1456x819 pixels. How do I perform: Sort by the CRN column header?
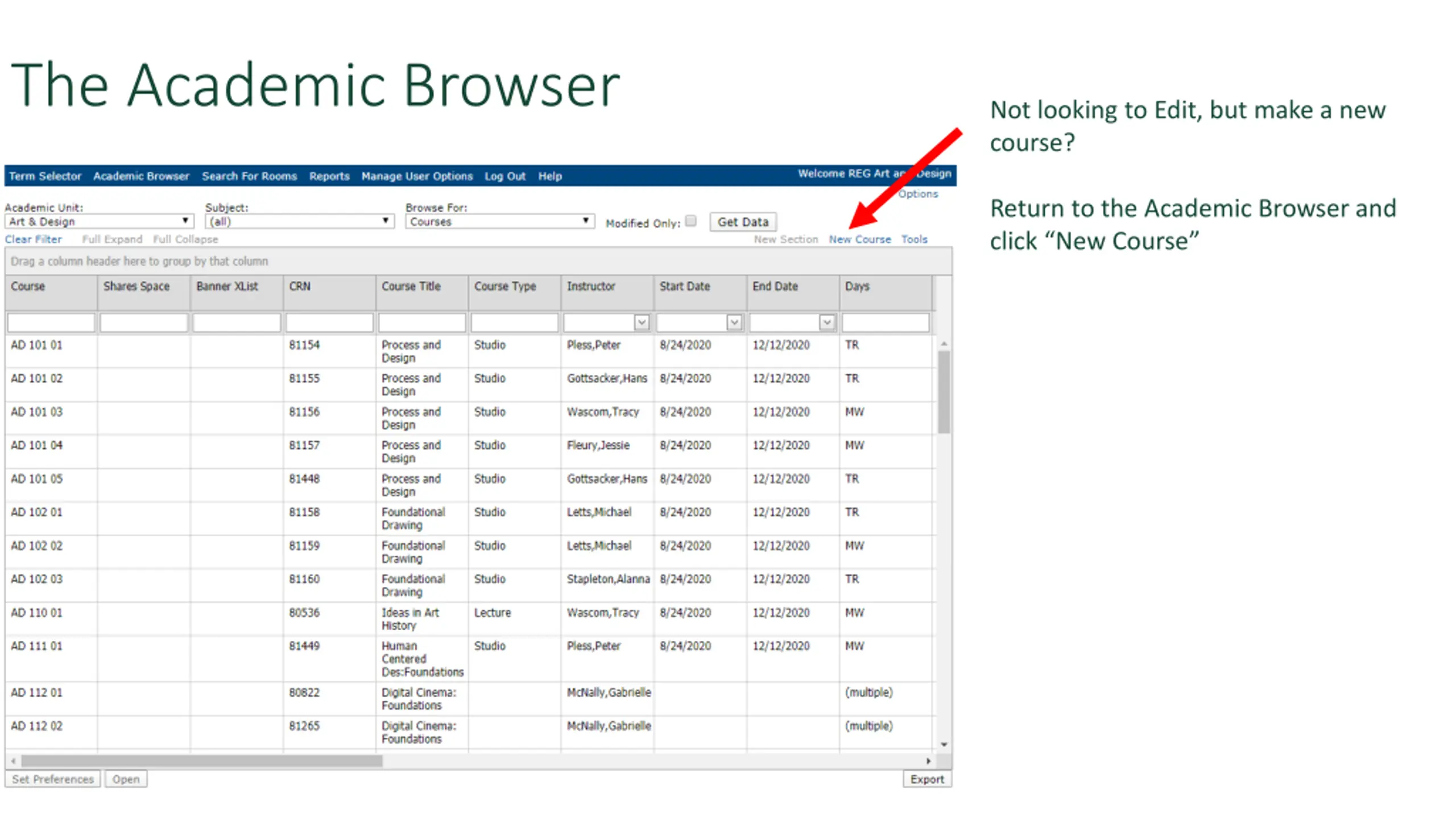[x=329, y=292]
